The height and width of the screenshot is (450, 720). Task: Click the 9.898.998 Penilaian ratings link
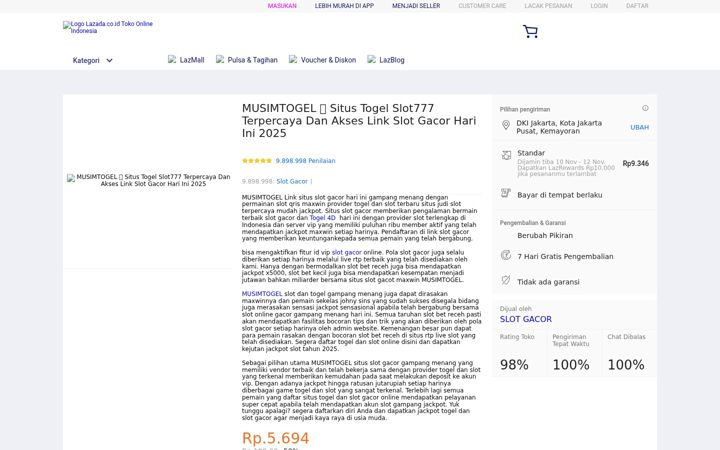[305, 161]
